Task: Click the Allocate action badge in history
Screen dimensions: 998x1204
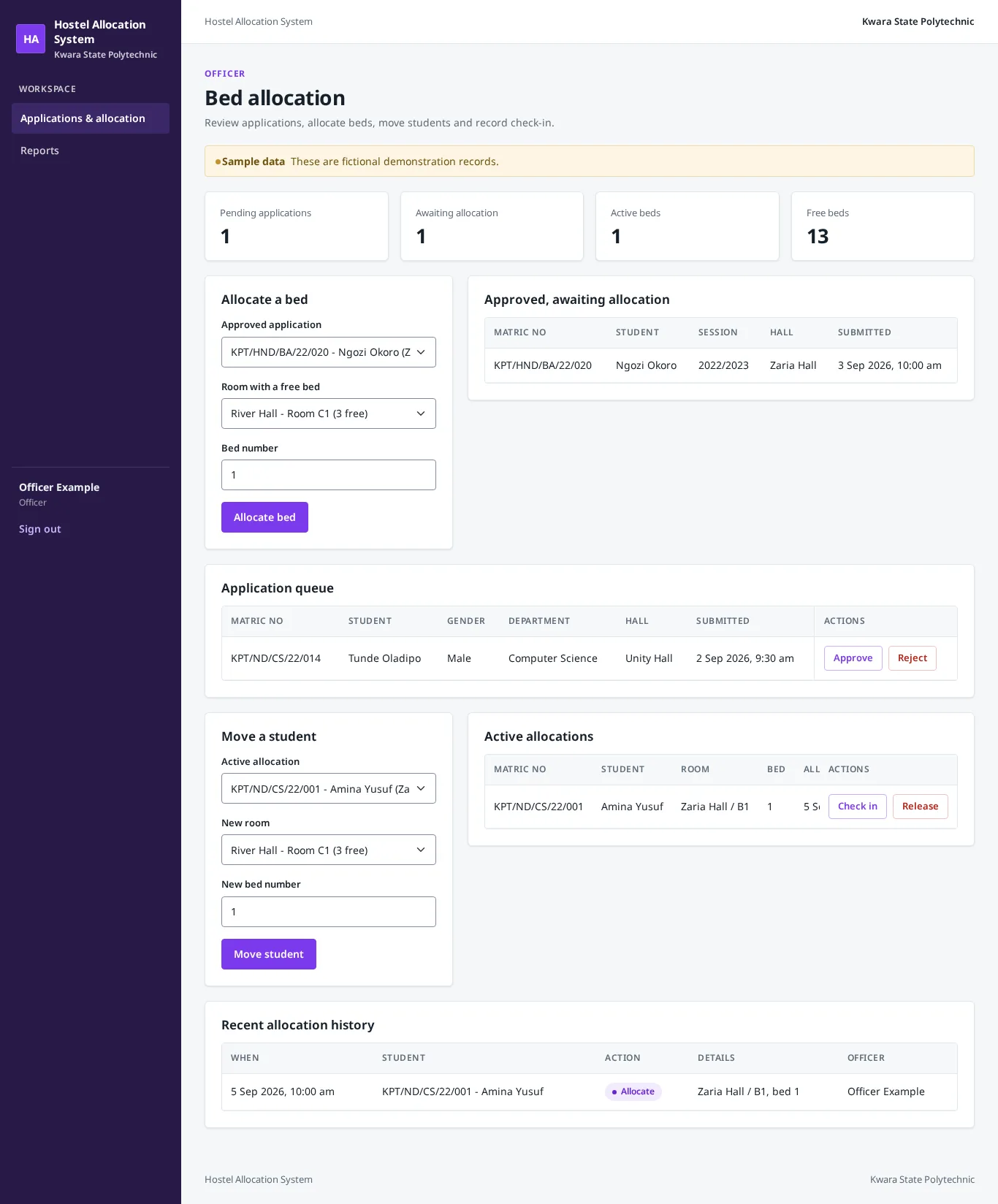Action: coord(633,1091)
